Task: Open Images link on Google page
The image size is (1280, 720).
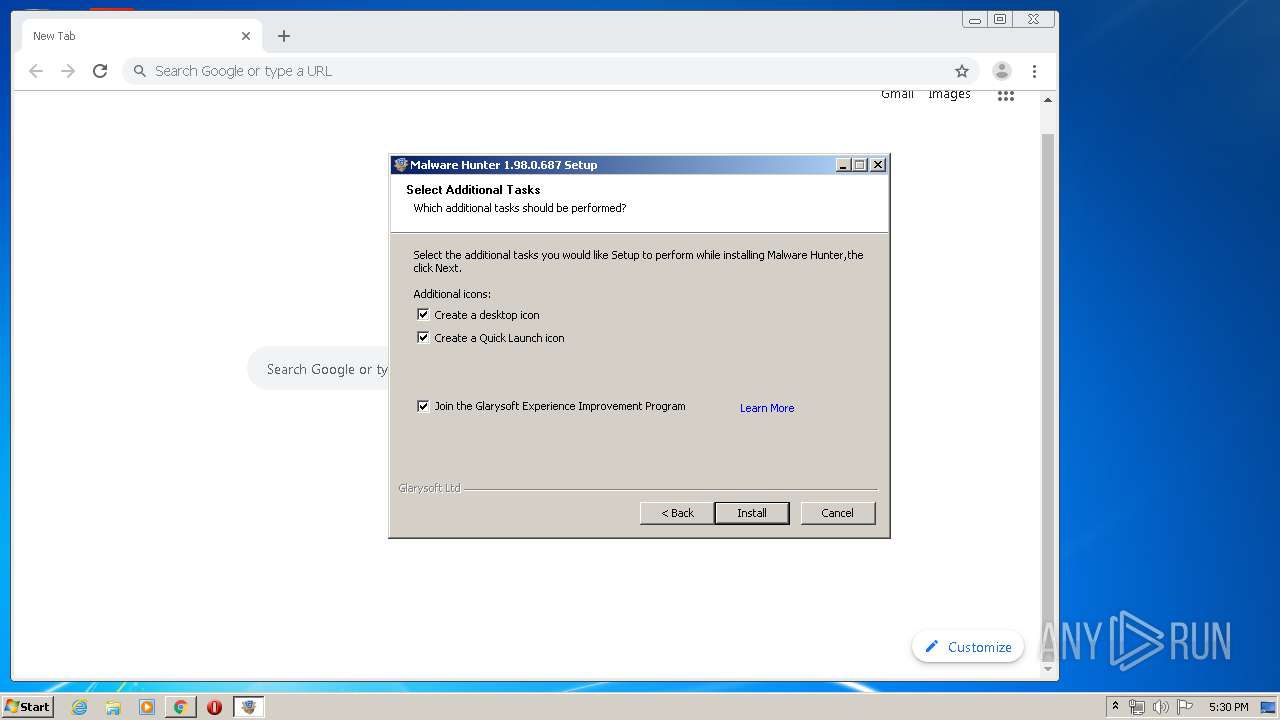Action: coord(949,94)
